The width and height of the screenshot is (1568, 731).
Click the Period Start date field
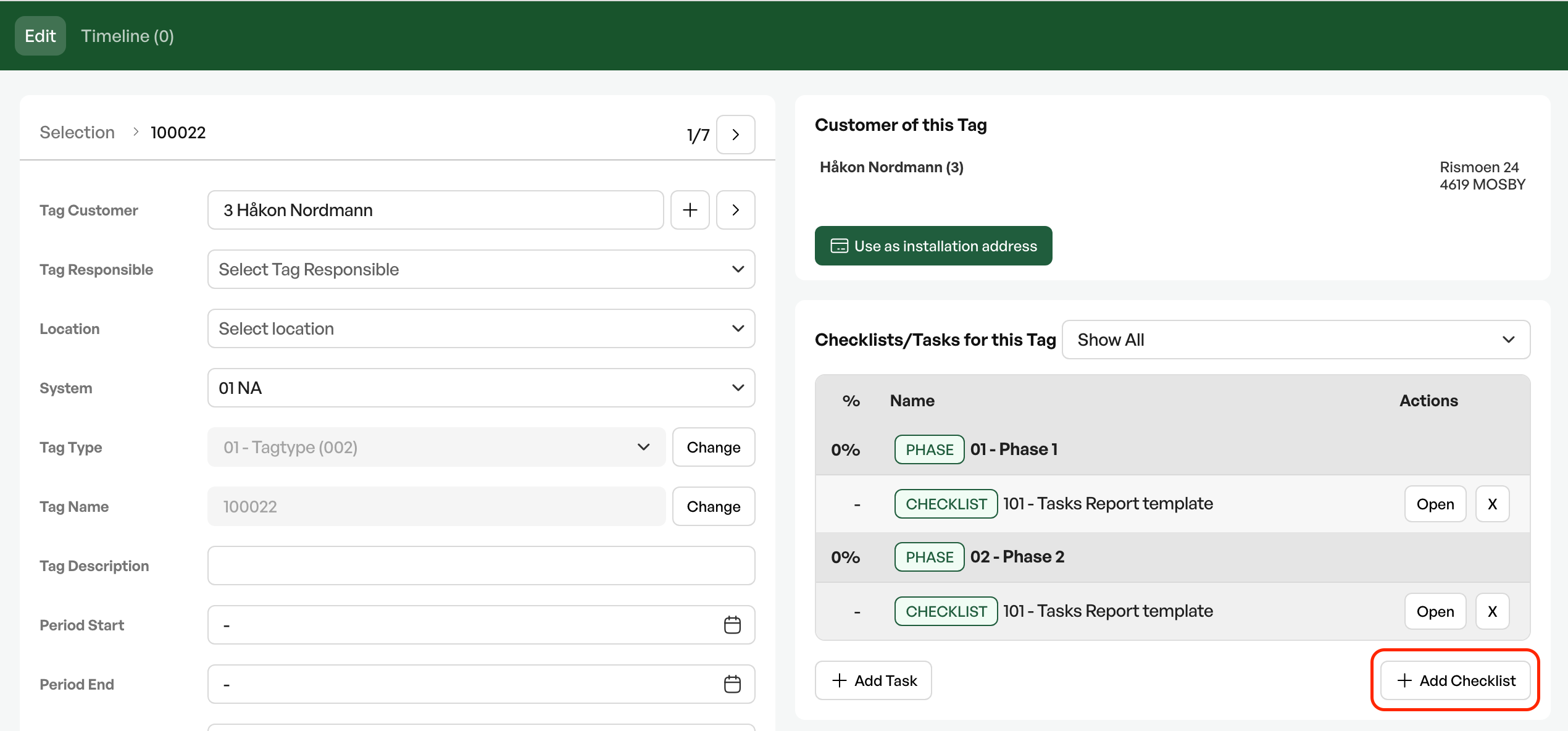click(482, 625)
